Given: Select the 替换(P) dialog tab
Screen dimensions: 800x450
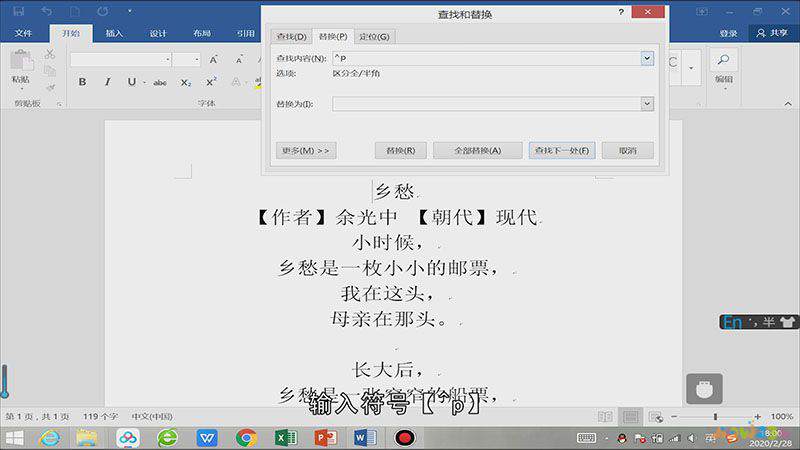Looking at the screenshot, I should click(333, 36).
